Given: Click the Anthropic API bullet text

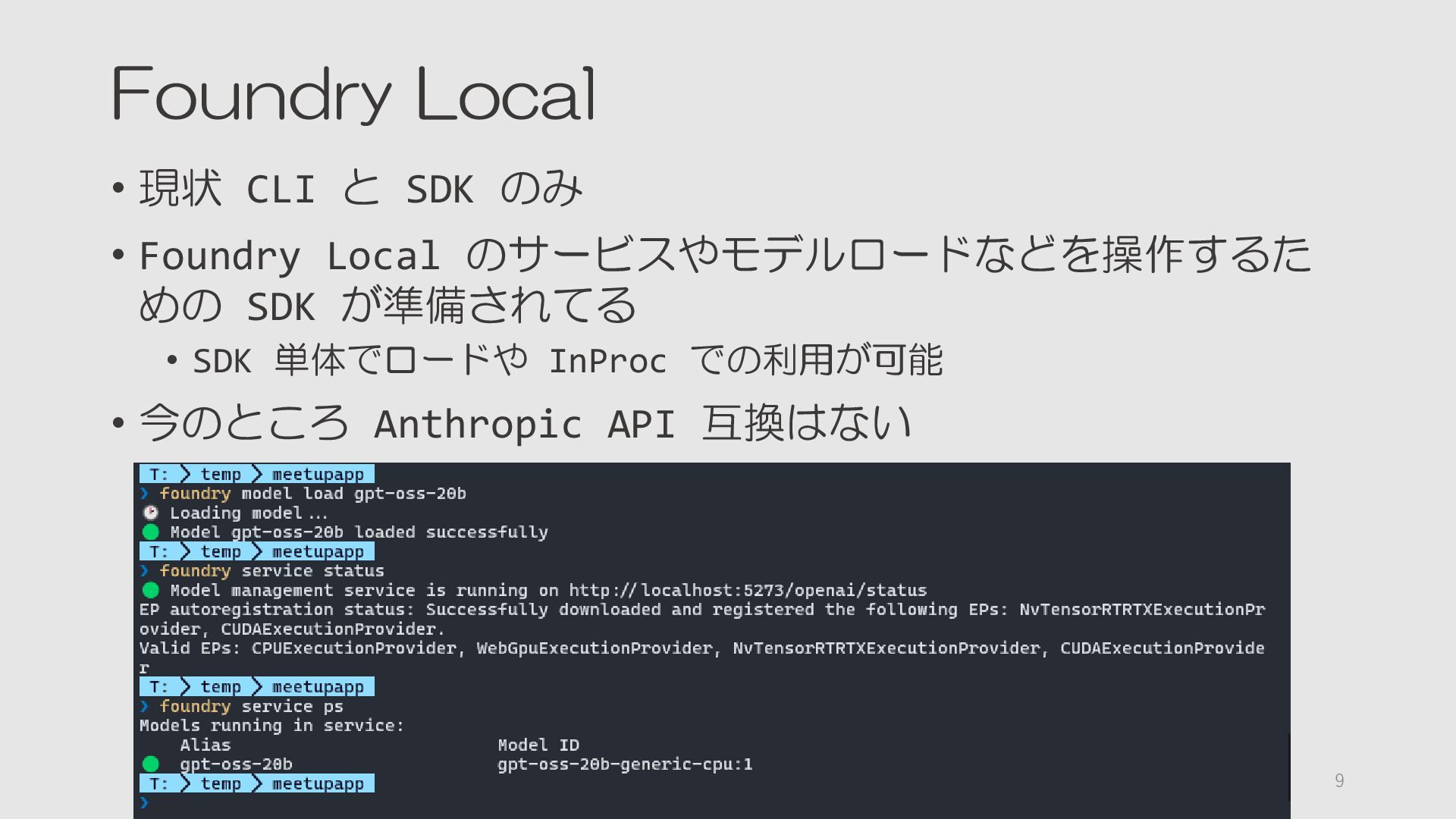Looking at the screenshot, I should 525,423.
